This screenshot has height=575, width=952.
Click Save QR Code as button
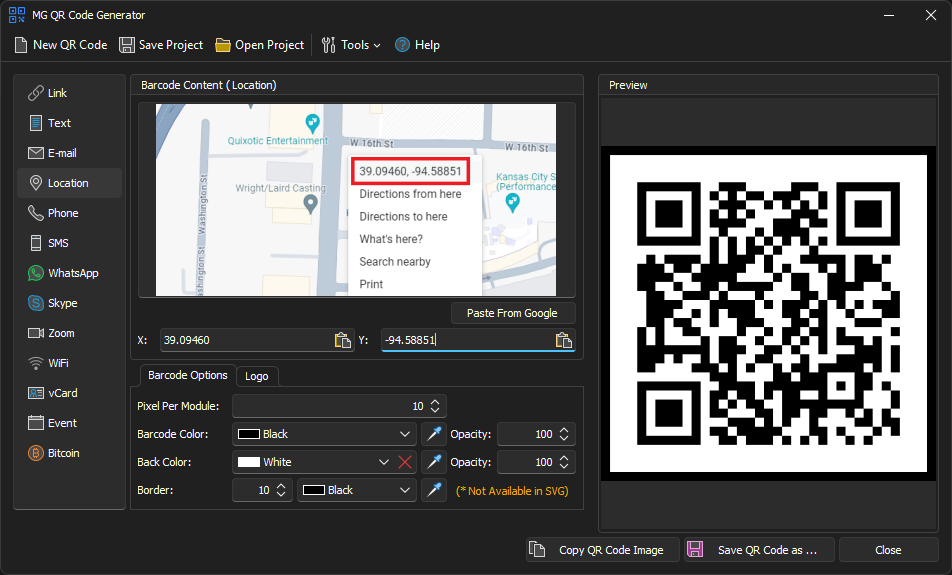pos(759,550)
